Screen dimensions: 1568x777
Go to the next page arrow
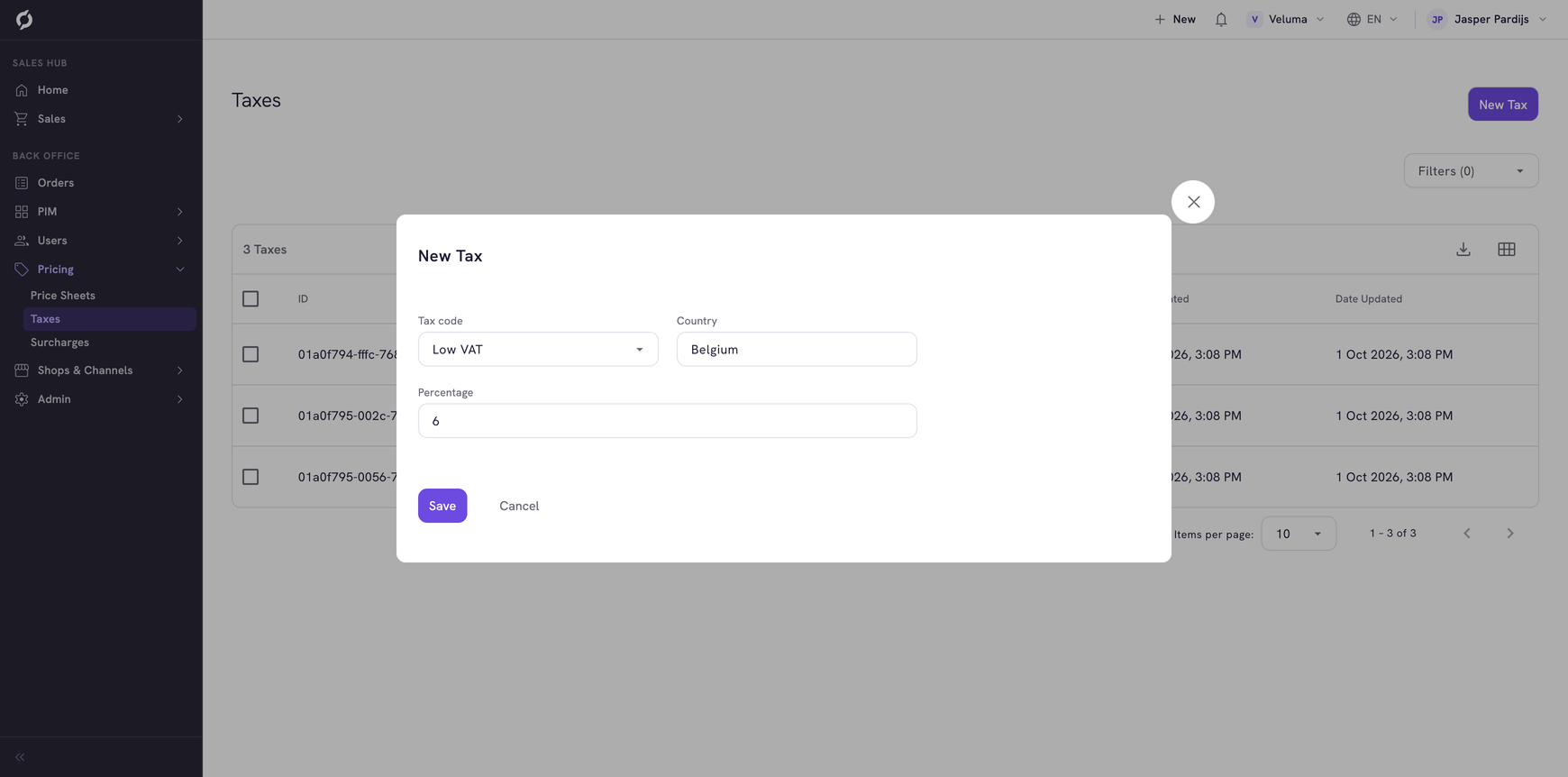1510,534
